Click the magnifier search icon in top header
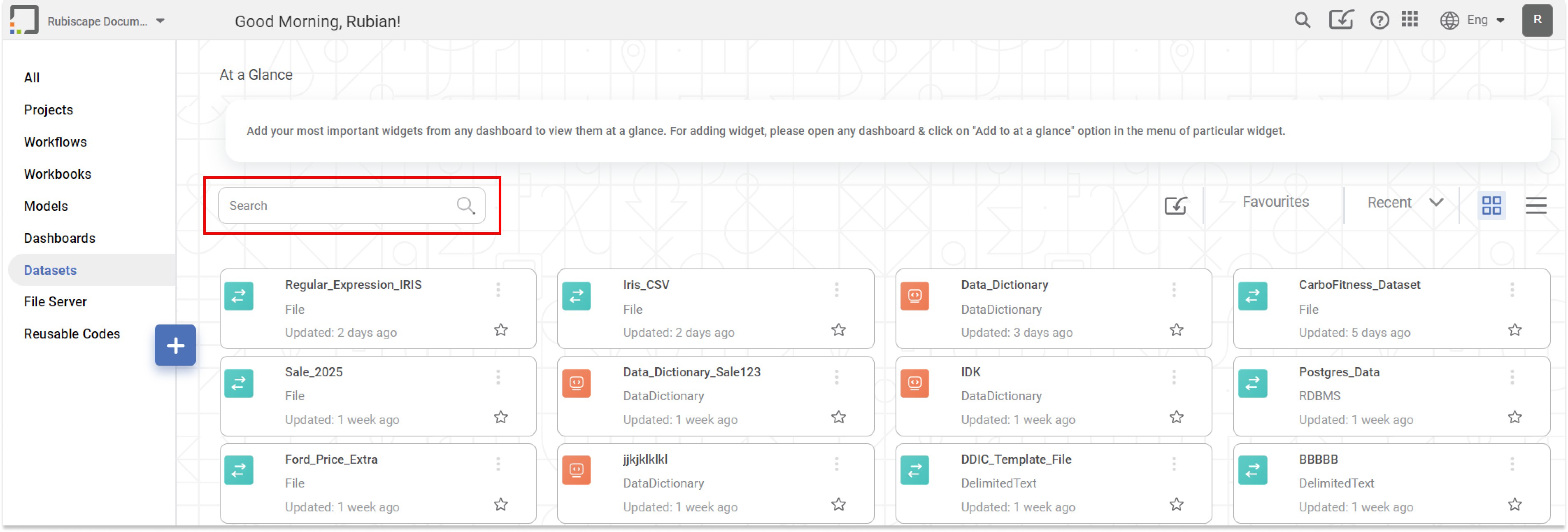 click(1302, 21)
